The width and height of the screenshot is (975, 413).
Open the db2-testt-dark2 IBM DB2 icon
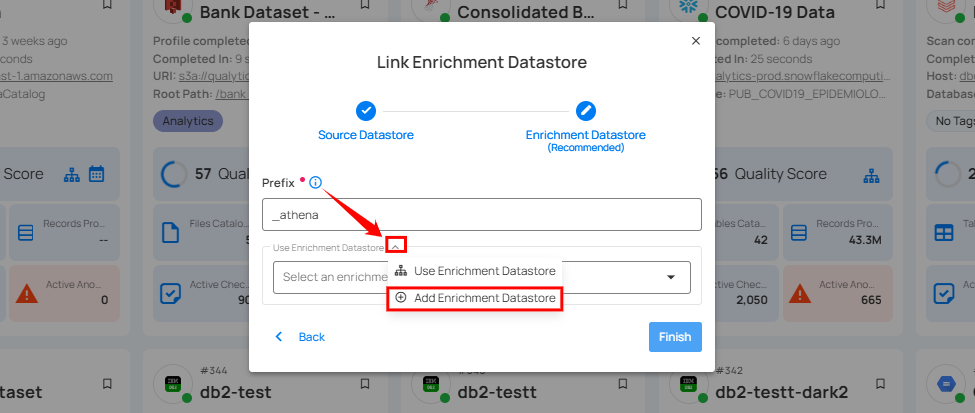(688, 385)
